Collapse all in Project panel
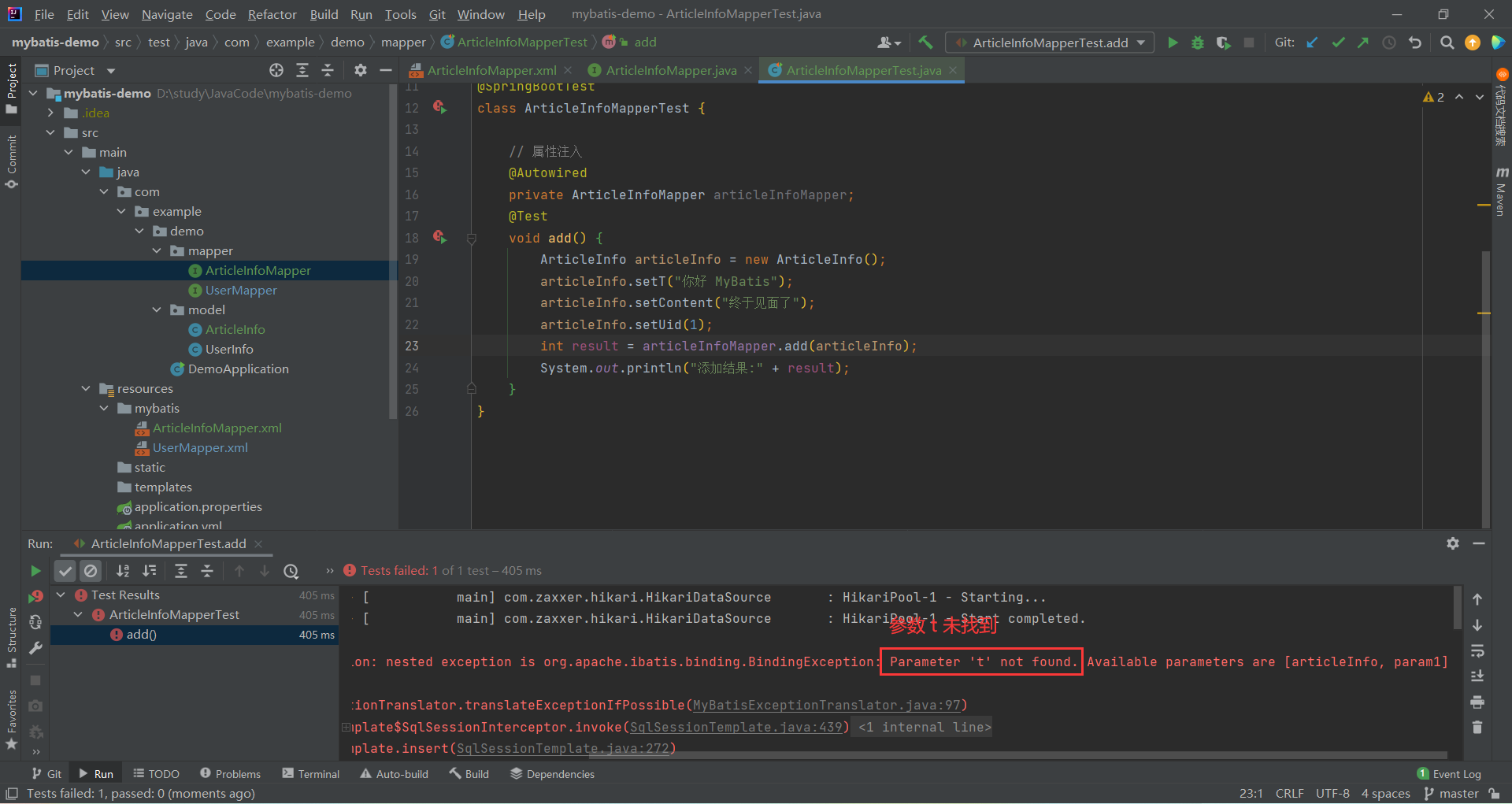Screen dimensions: 1512x804 click(x=328, y=70)
